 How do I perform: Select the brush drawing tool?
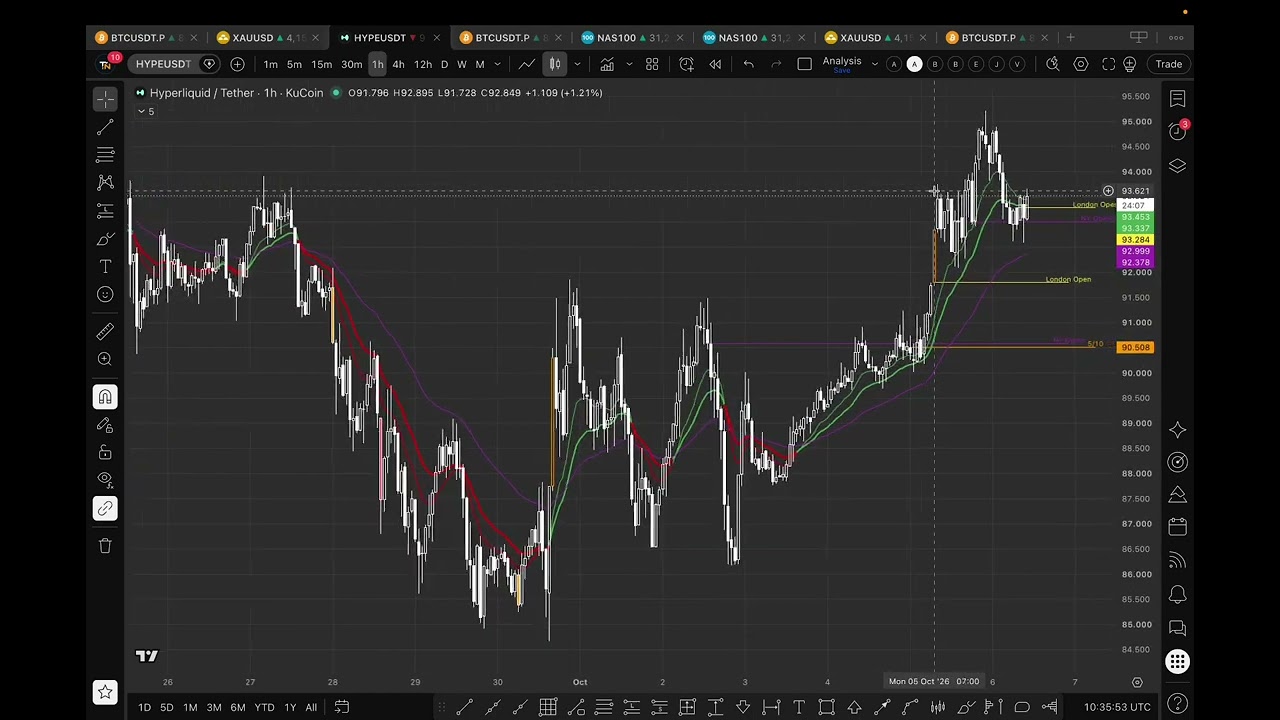105,239
